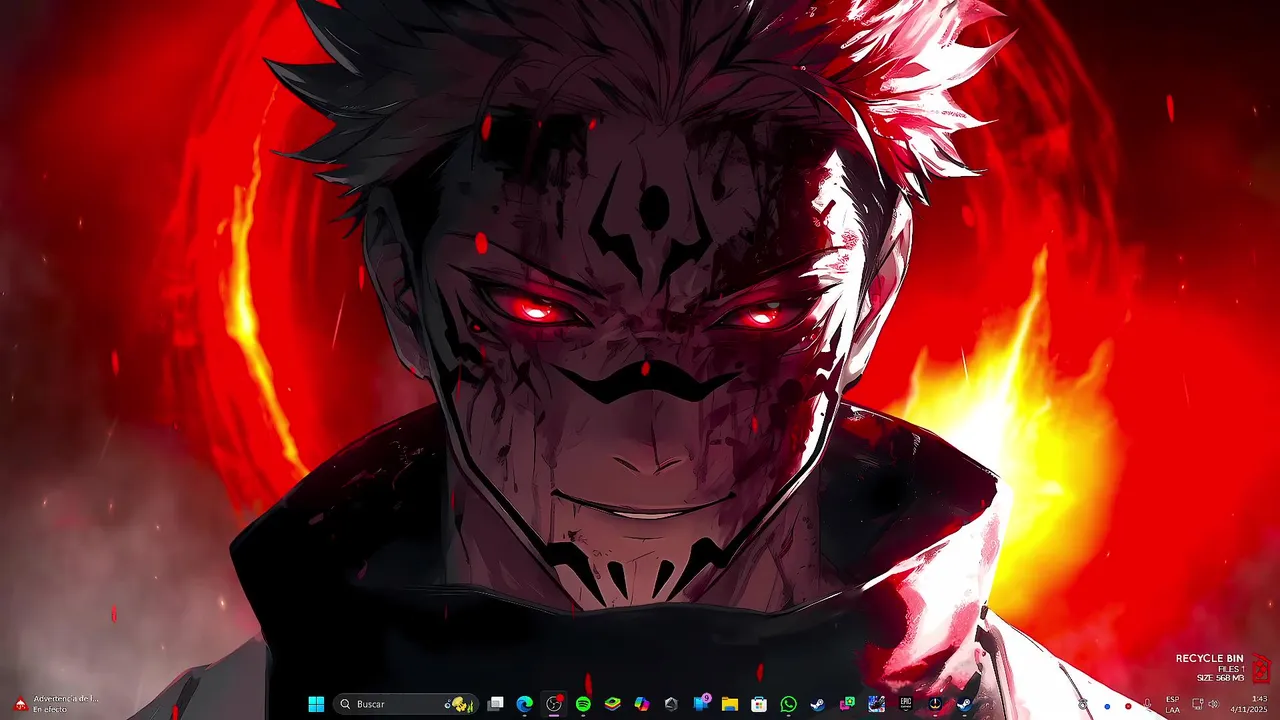1280x720 pixels.
Task: Open Task View from the taskbar
Action: 495,704
